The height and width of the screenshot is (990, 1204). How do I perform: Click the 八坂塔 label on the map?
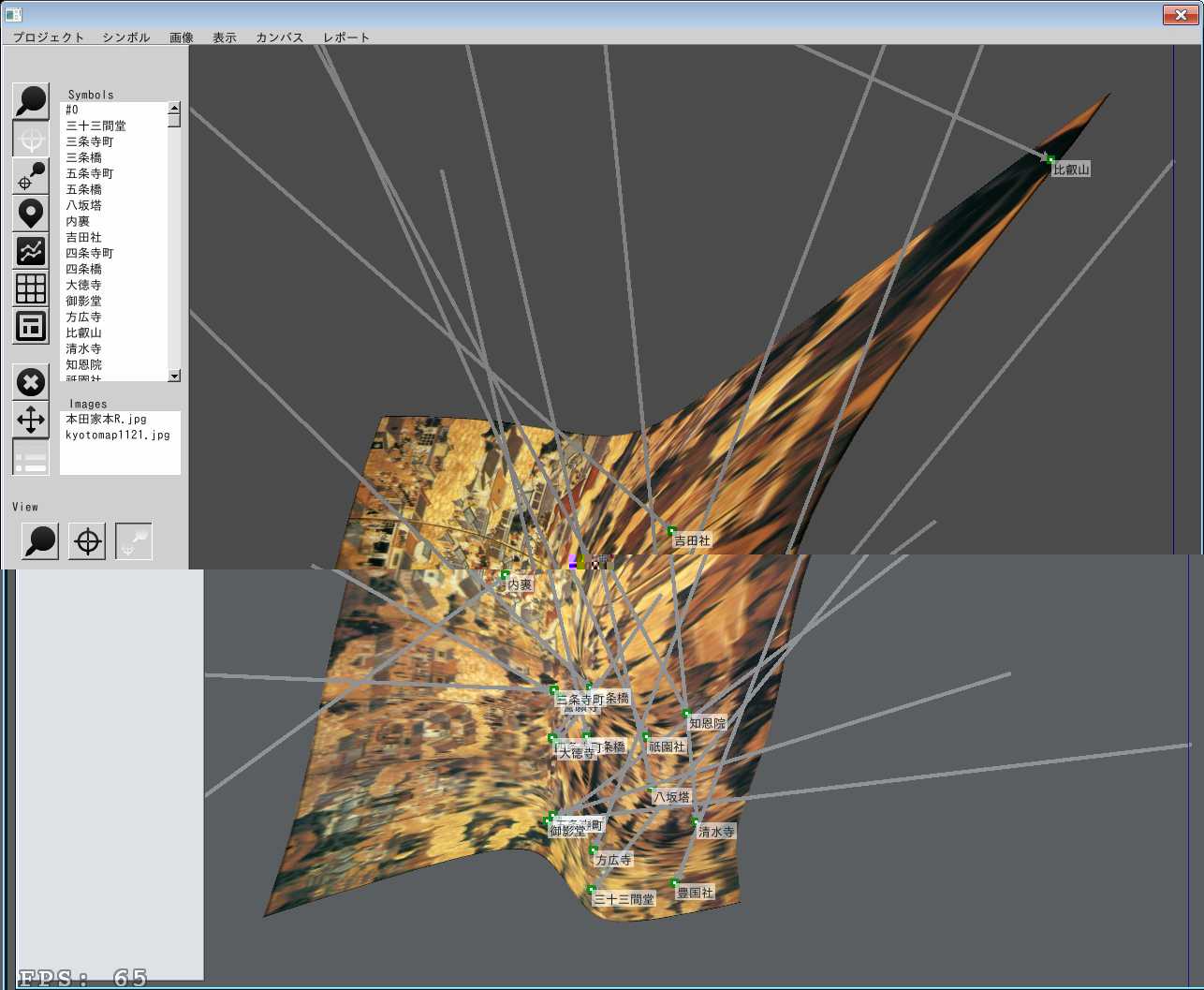pos(671,797)
